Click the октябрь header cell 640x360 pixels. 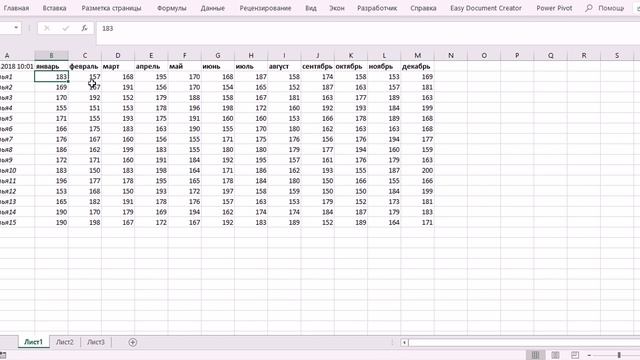(x=351, y=66)
